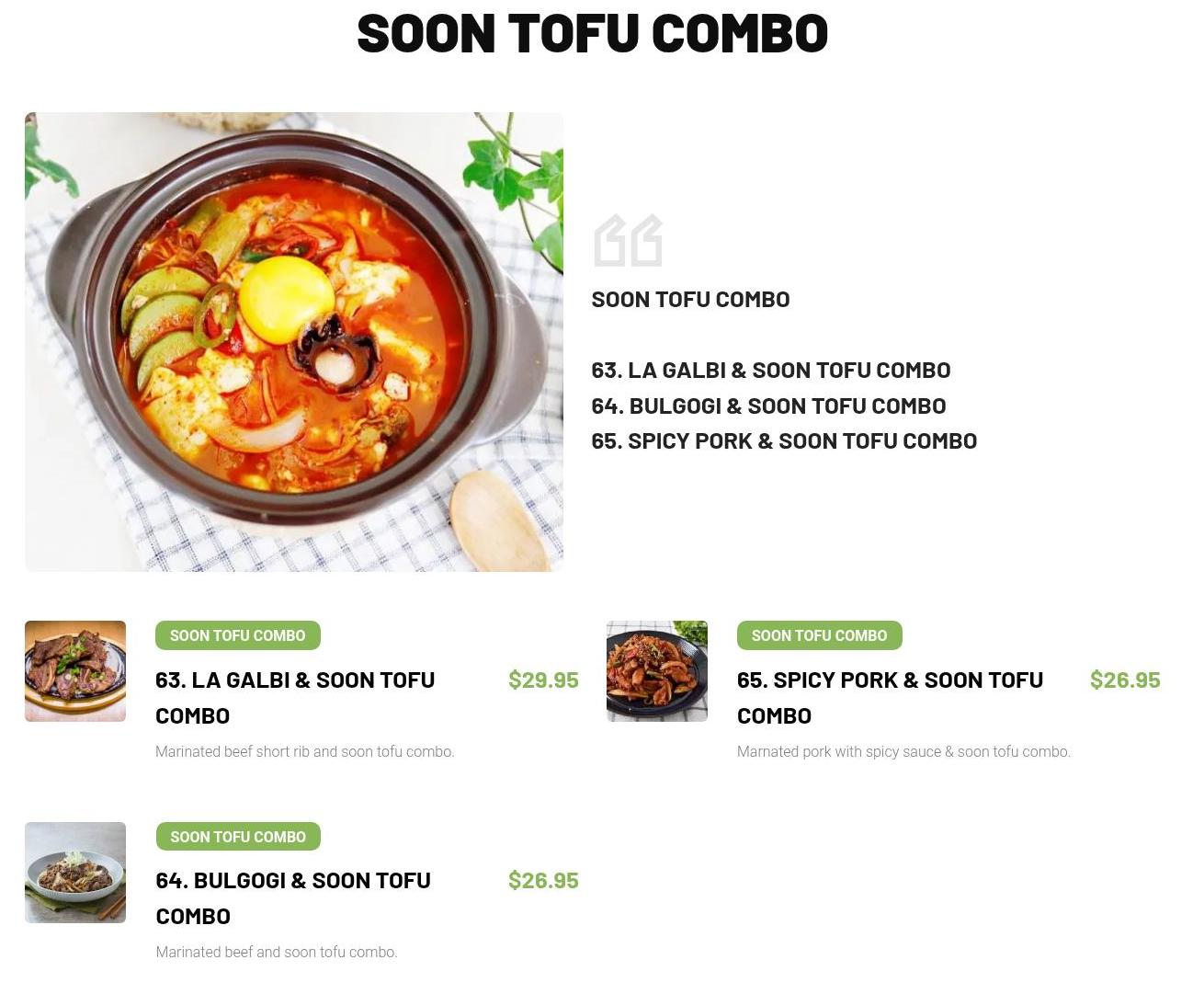Select Soon Tofu Combo tag above Bulgogi
This screenshot has width=1204, height=994.
(x=238, y=837)
